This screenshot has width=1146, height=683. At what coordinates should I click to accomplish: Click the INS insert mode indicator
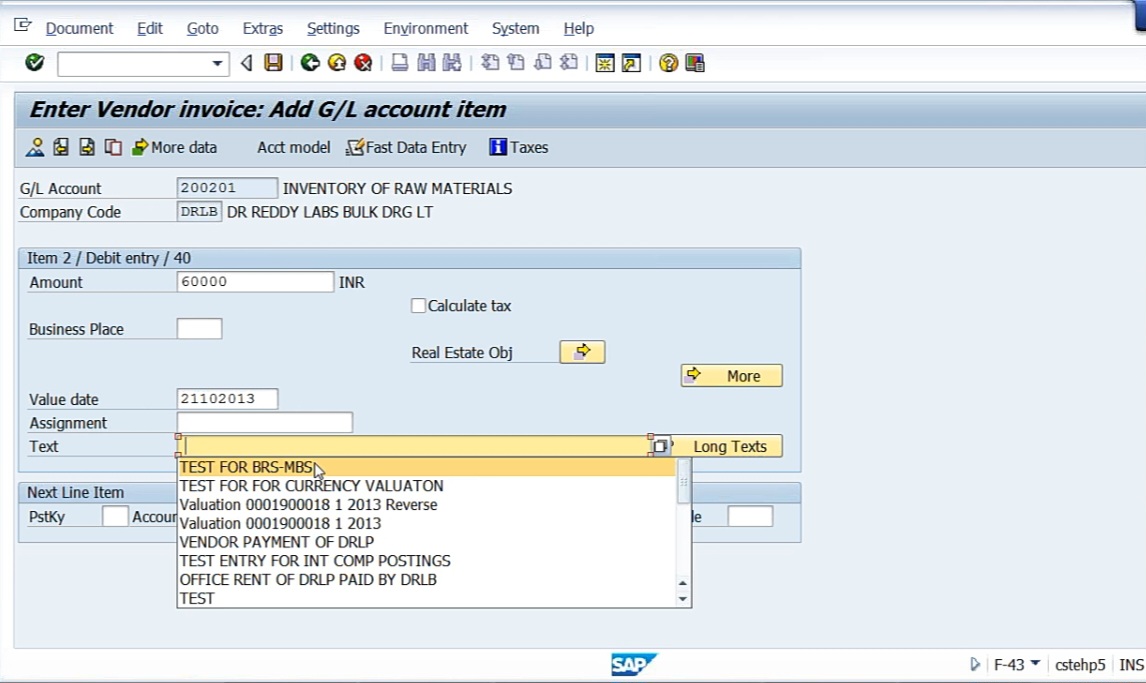tap(1131, 665)
